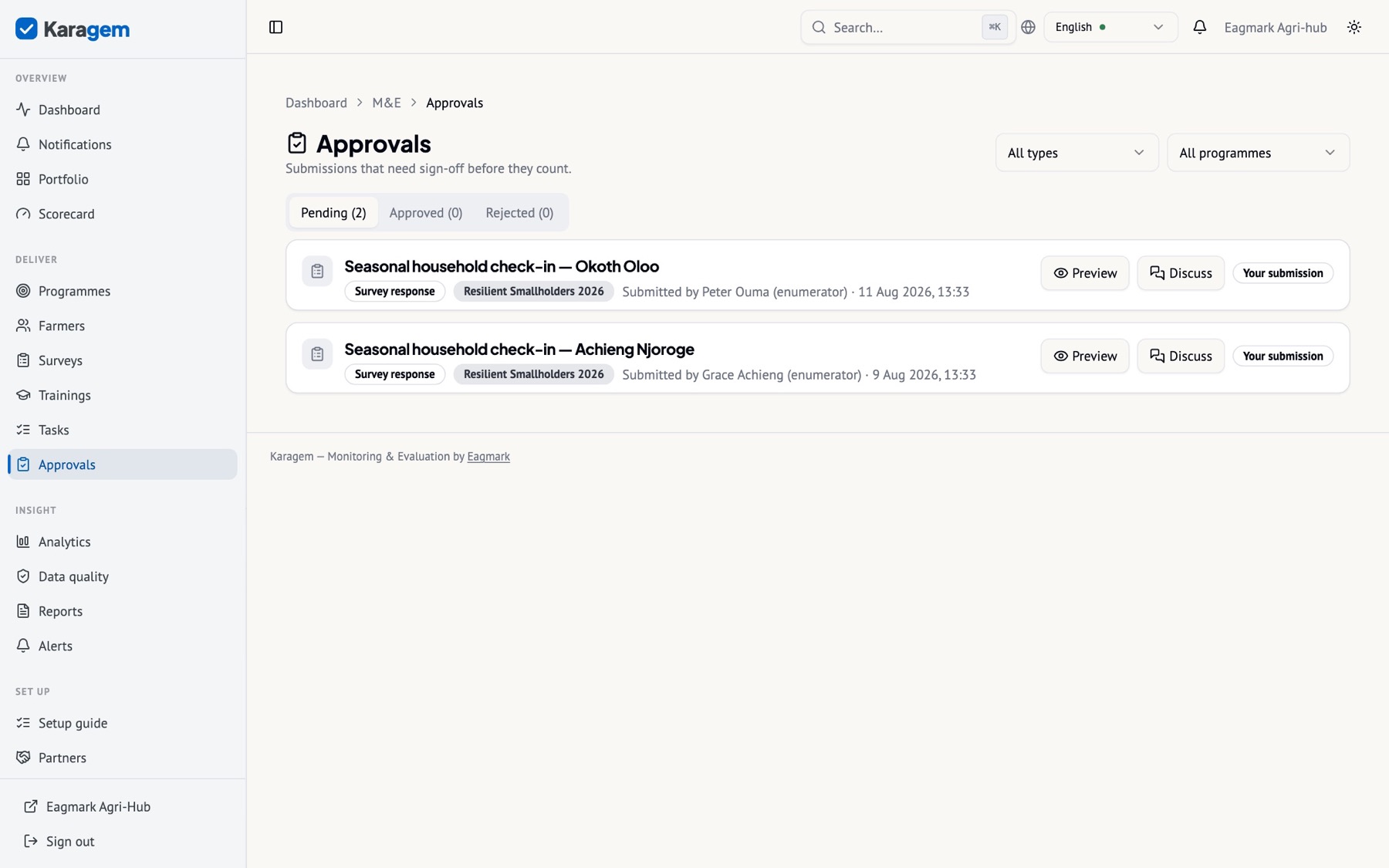Focus the Search input field
The width and height of the screenshot is (1389, 868).
pos(907,27)
